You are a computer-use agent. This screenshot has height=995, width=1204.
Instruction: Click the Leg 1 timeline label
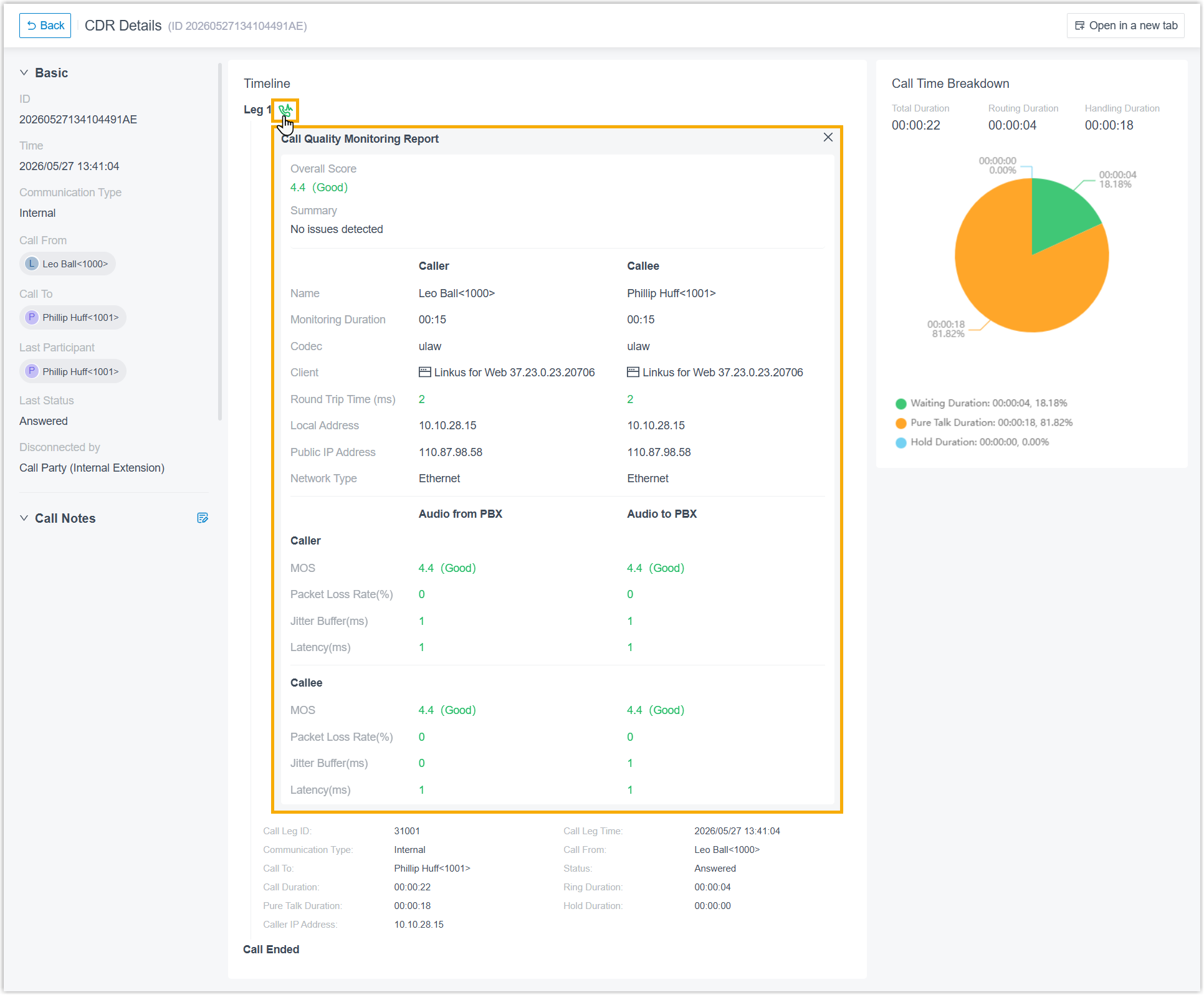click(x=257, y=110)
